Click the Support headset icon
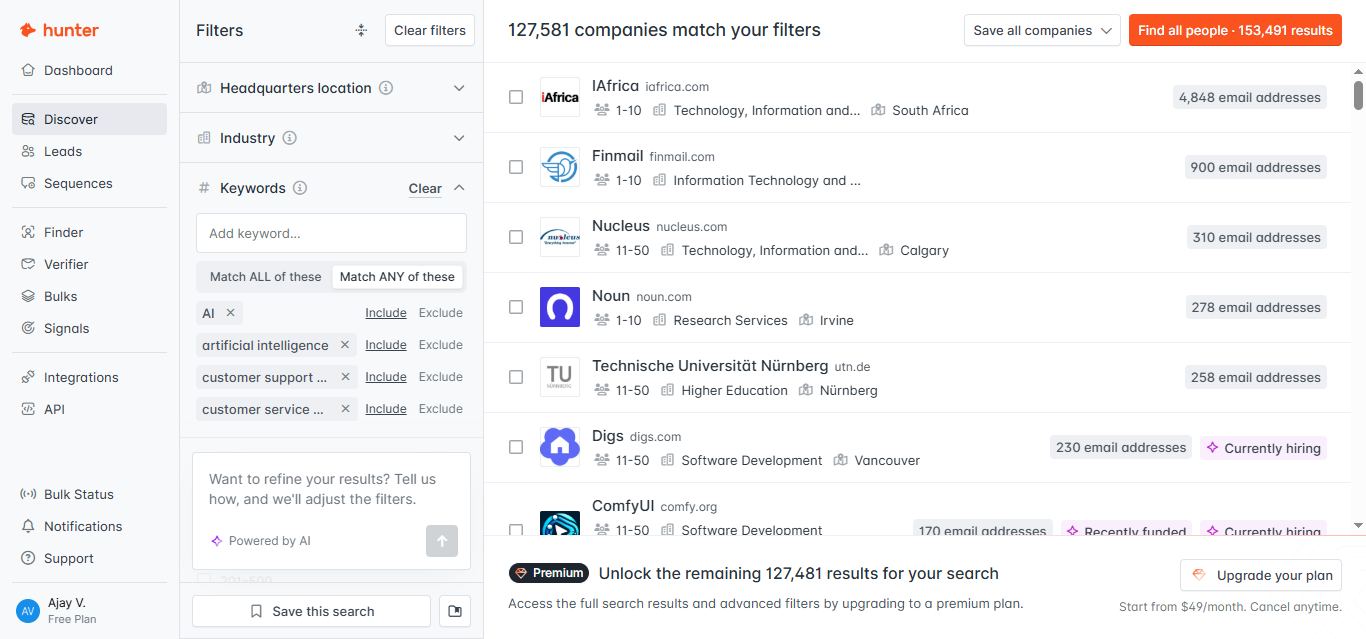1366x639 pixels. coord(28,558)
